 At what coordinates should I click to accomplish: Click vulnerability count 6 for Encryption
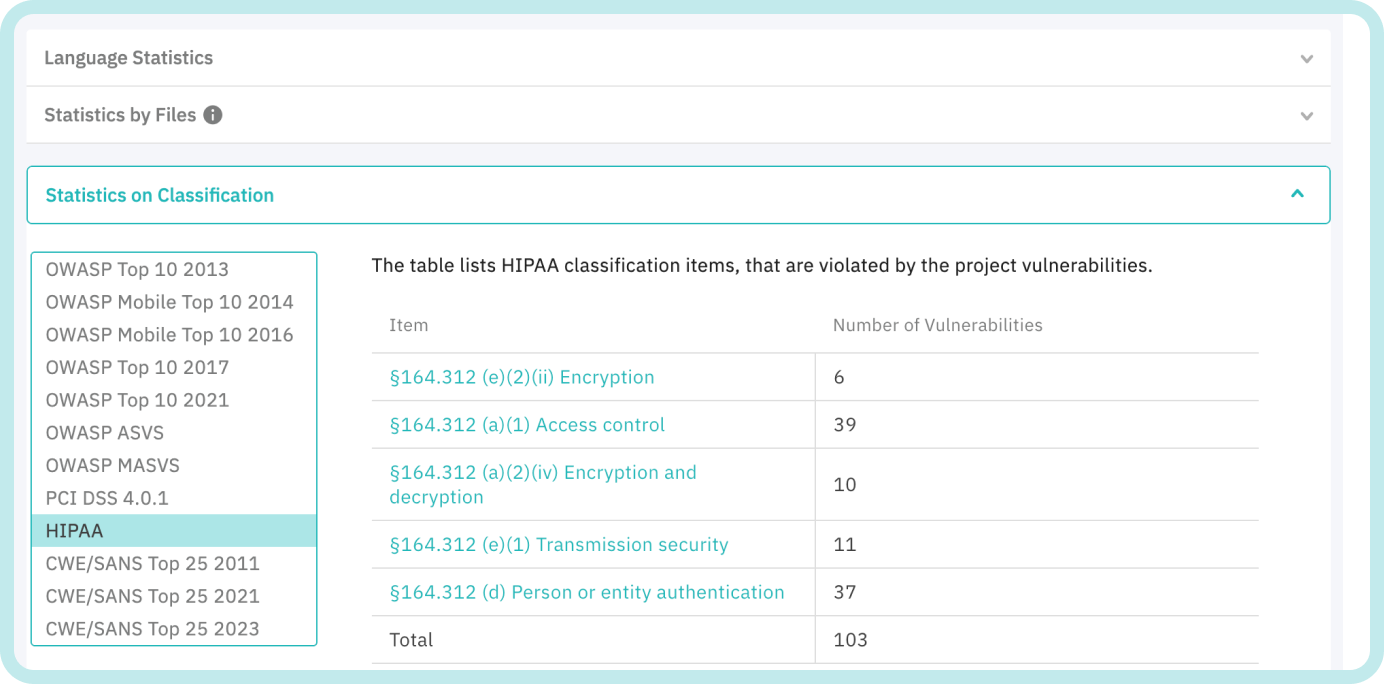coord(839,377)
